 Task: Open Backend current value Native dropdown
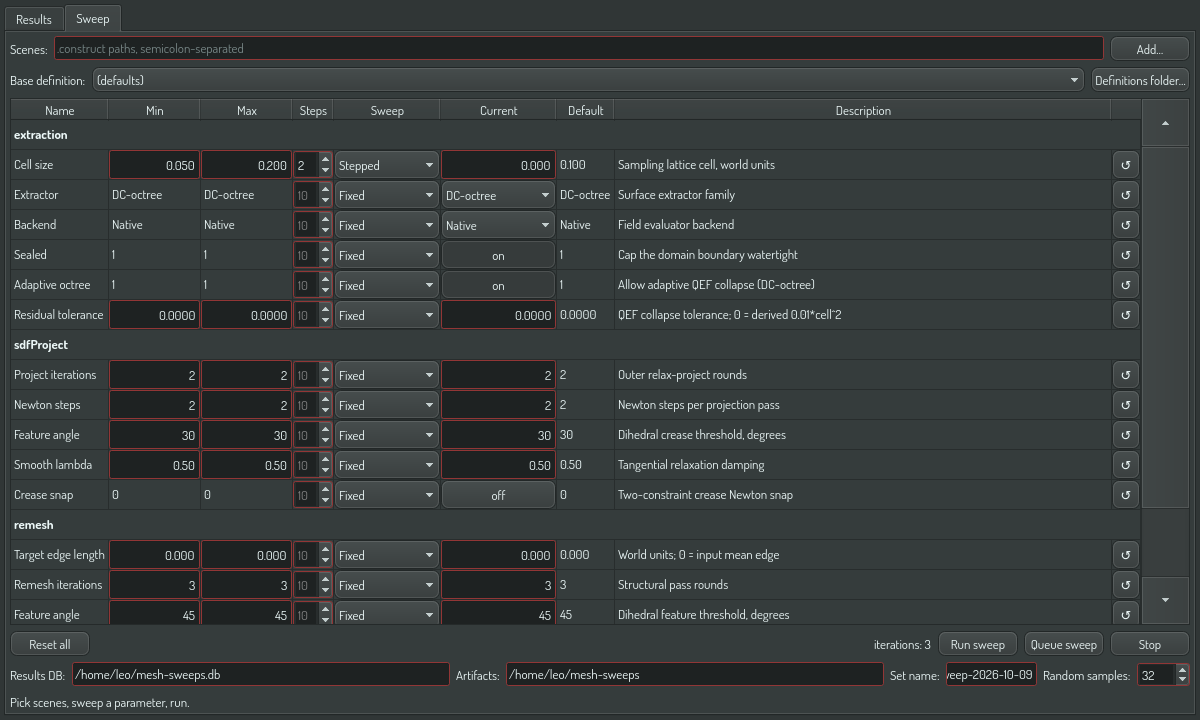[x=498, y=225]
